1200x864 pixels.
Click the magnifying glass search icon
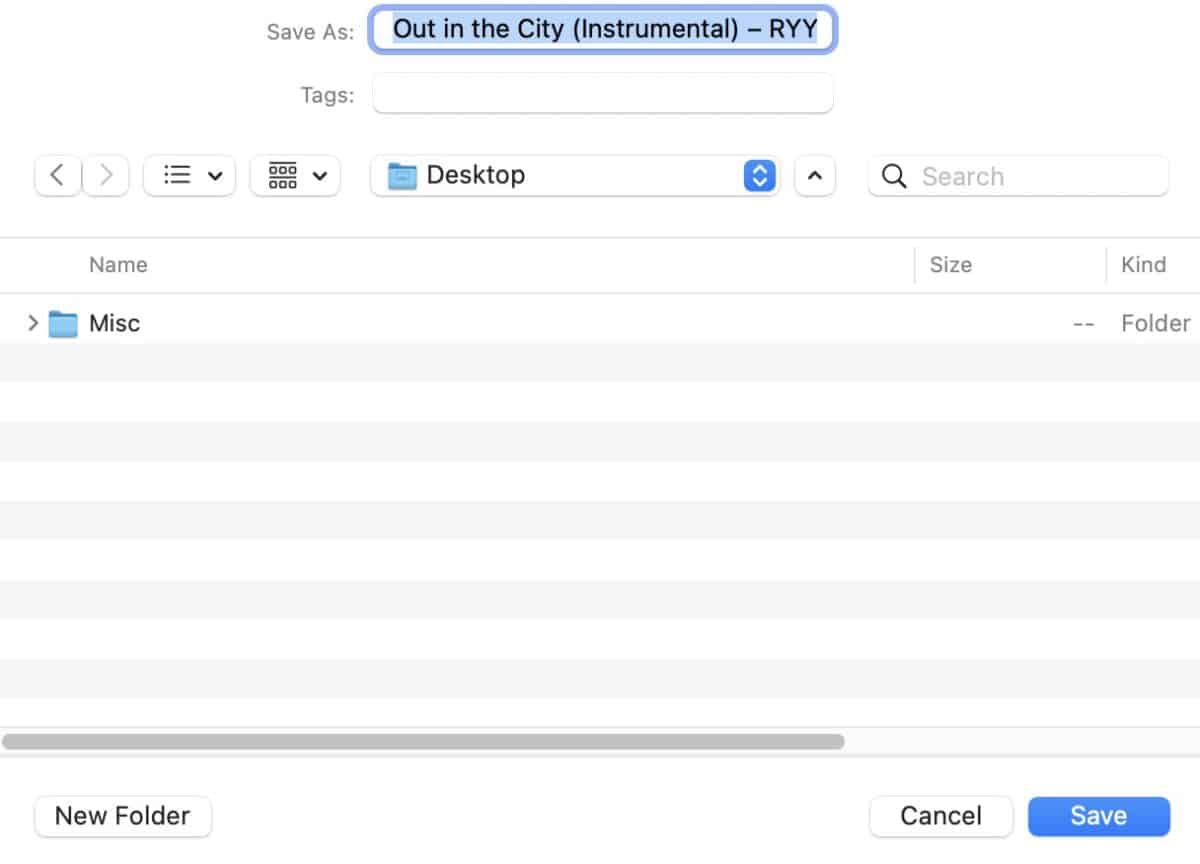click(895, 177)
